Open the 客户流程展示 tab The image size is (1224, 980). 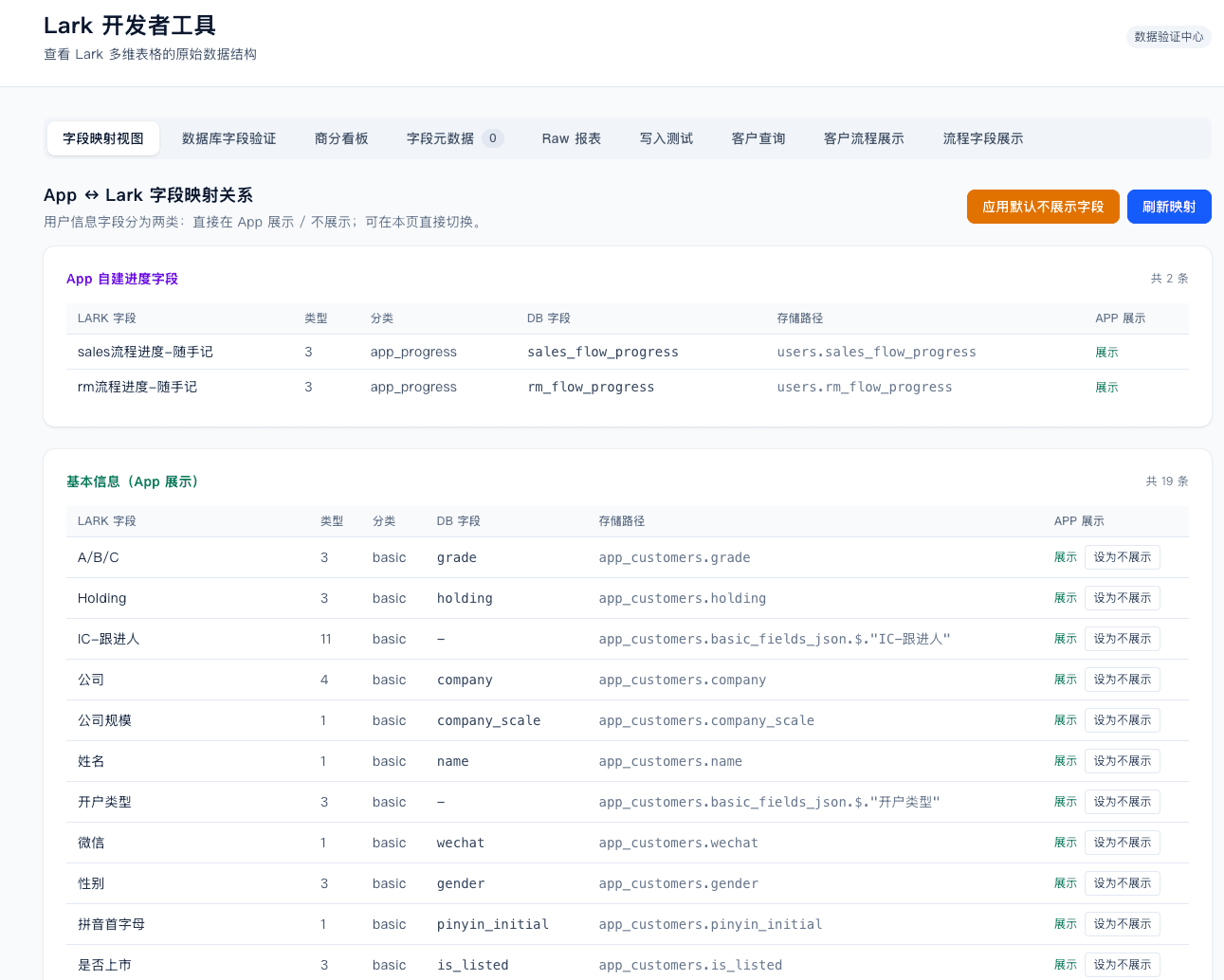864,138
